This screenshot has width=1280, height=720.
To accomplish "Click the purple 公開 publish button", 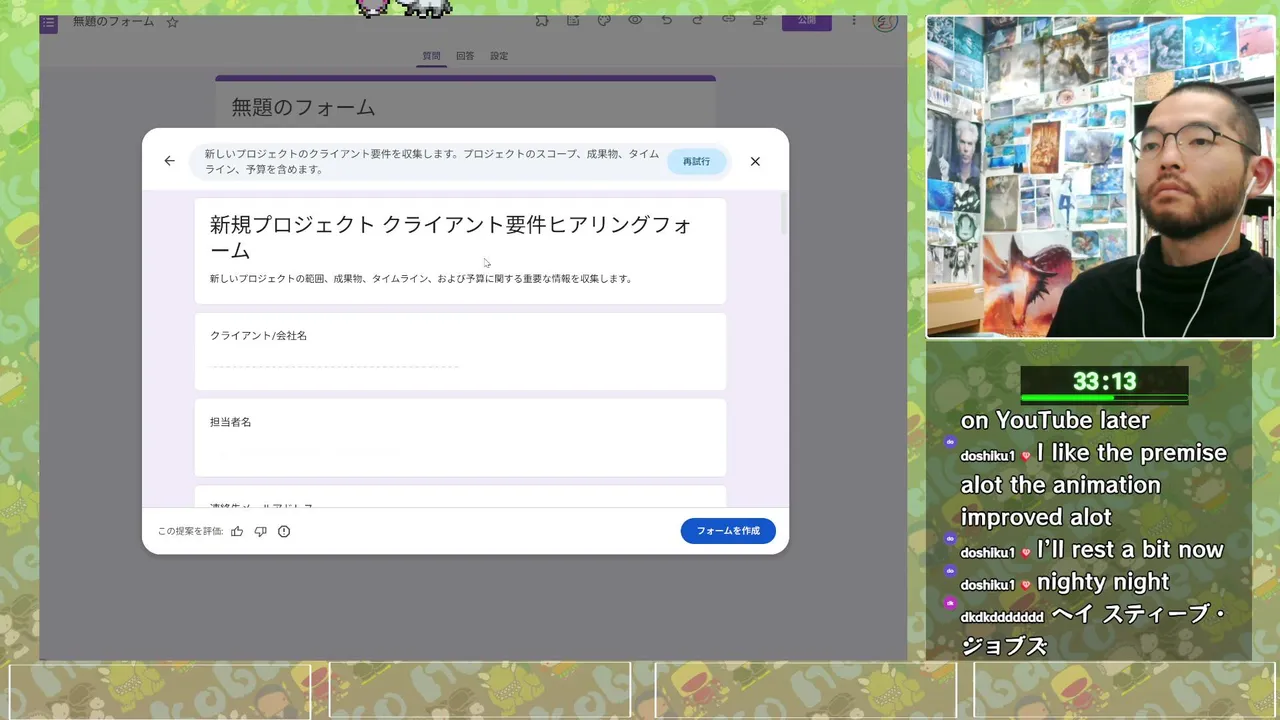I will click(807, 21).
